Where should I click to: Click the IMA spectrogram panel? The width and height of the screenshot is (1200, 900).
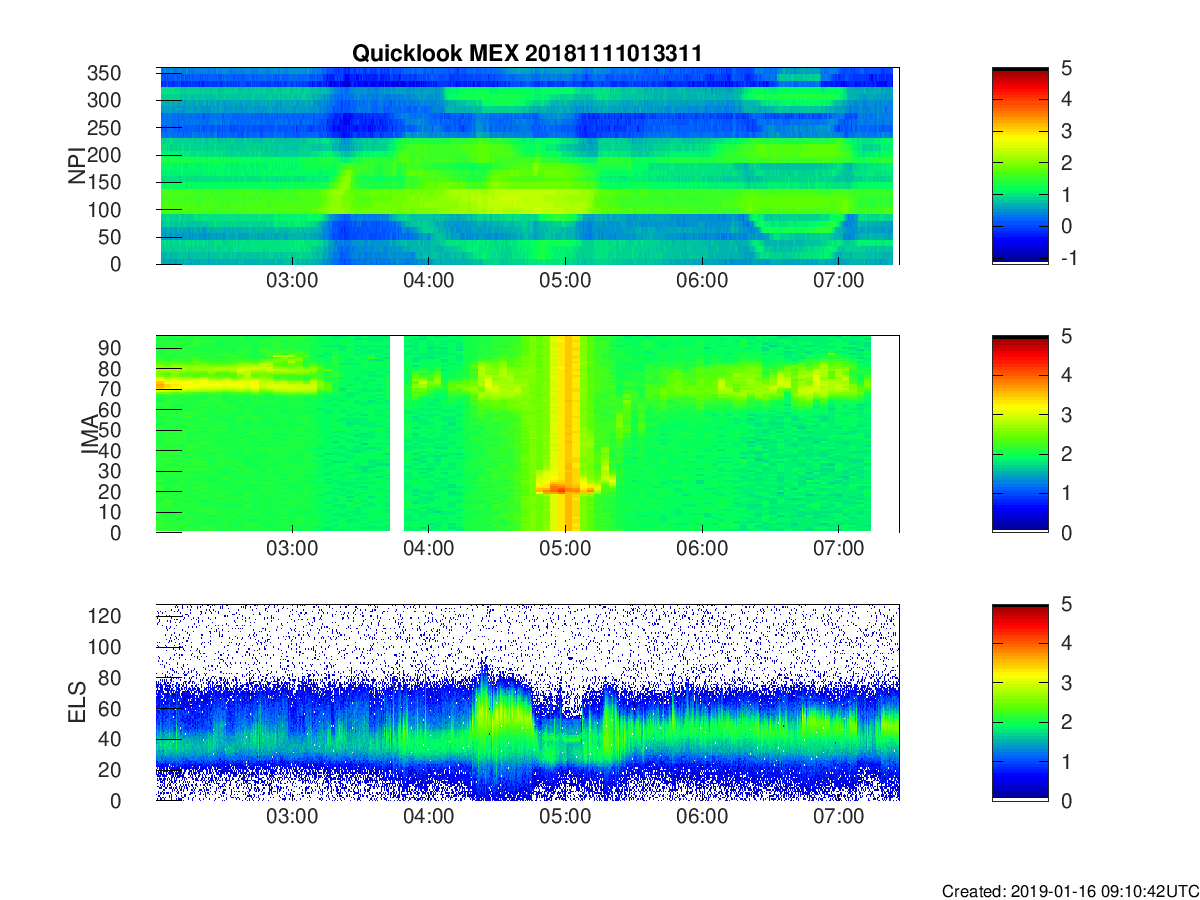[527, 434]
